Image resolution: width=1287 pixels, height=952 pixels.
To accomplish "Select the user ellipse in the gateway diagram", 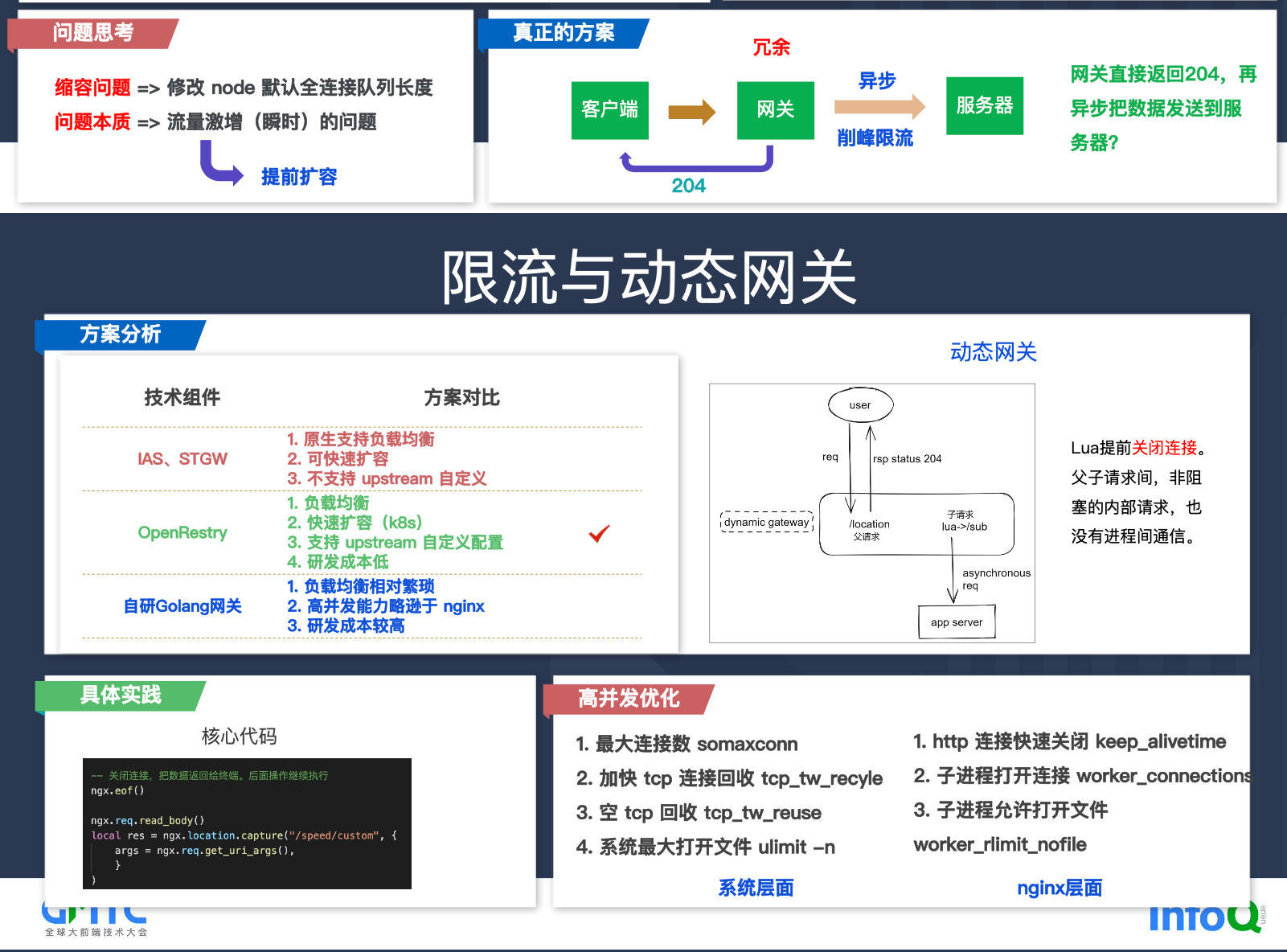I will [860, 405].
